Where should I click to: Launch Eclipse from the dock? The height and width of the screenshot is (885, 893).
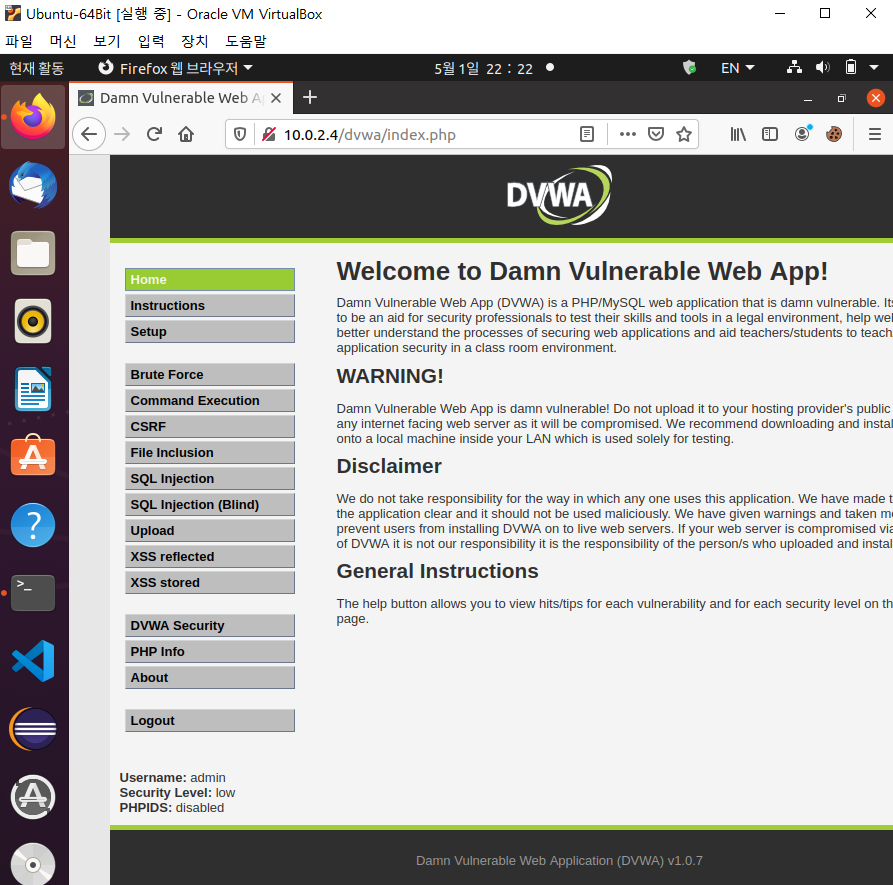pos(33,729)
